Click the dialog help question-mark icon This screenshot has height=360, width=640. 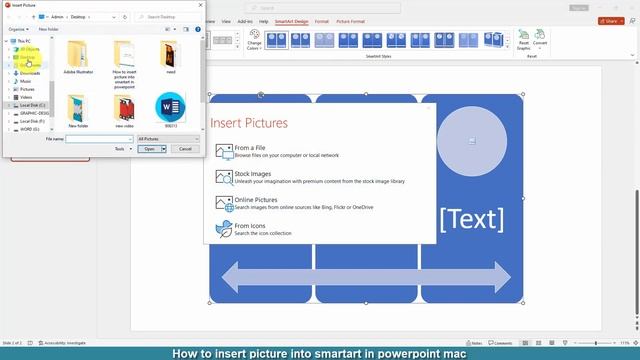[x=198, y=29]
